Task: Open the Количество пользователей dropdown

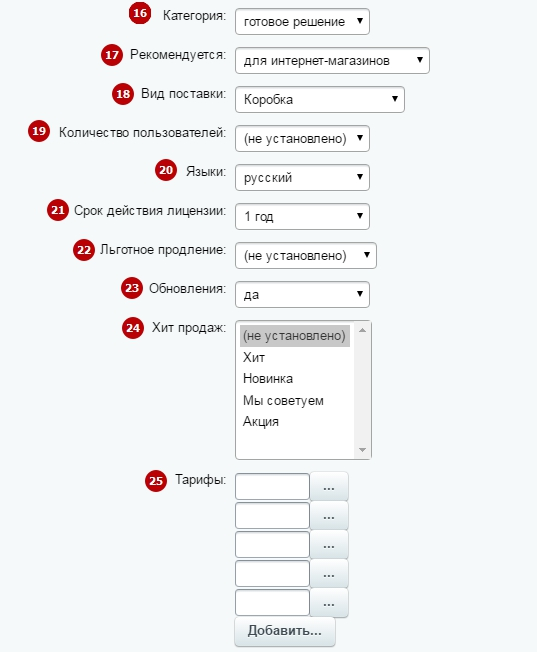Action: pyautogui.click(x=302, y=138)
